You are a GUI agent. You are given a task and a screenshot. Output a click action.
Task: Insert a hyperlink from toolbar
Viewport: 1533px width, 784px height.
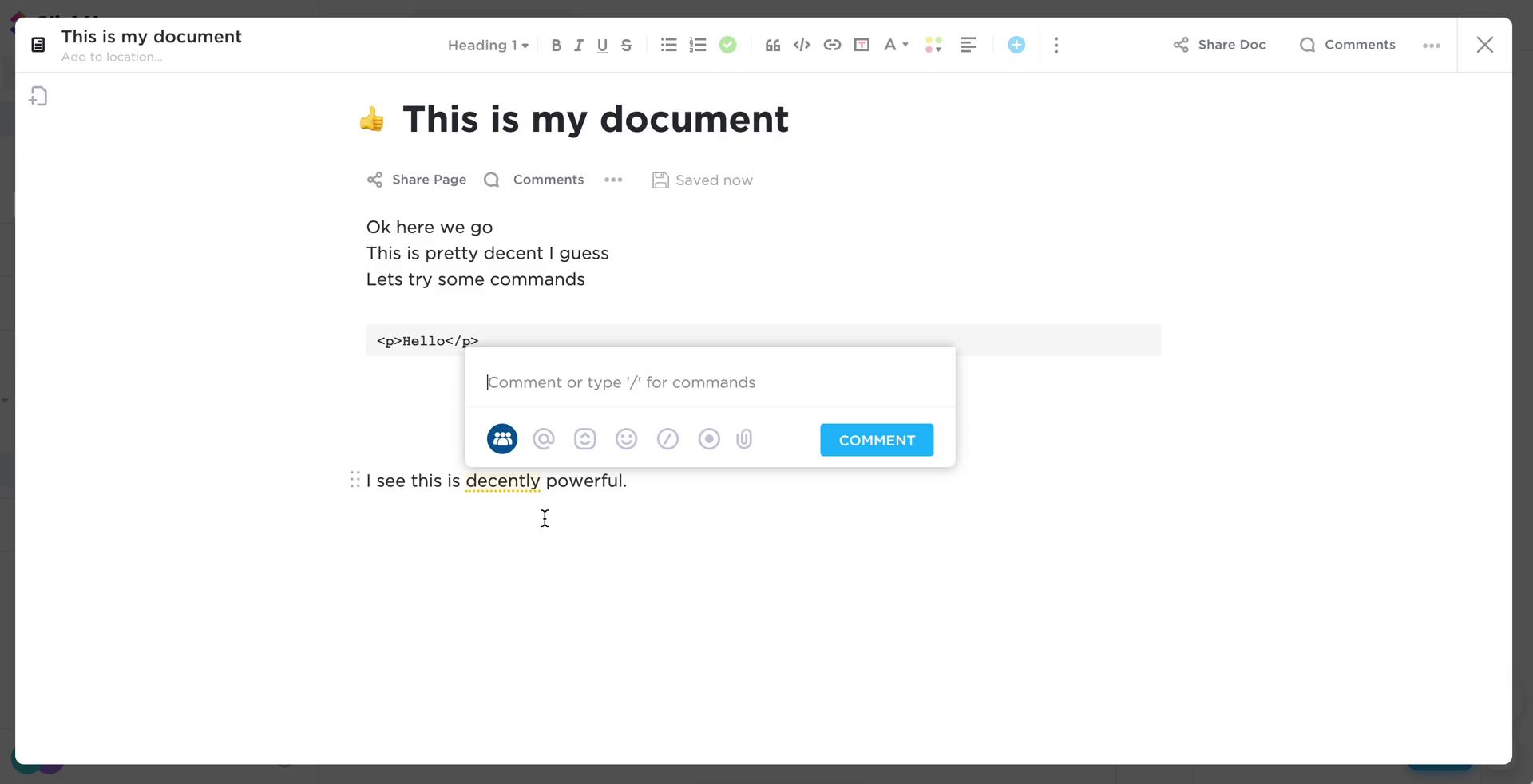point(832,45)
